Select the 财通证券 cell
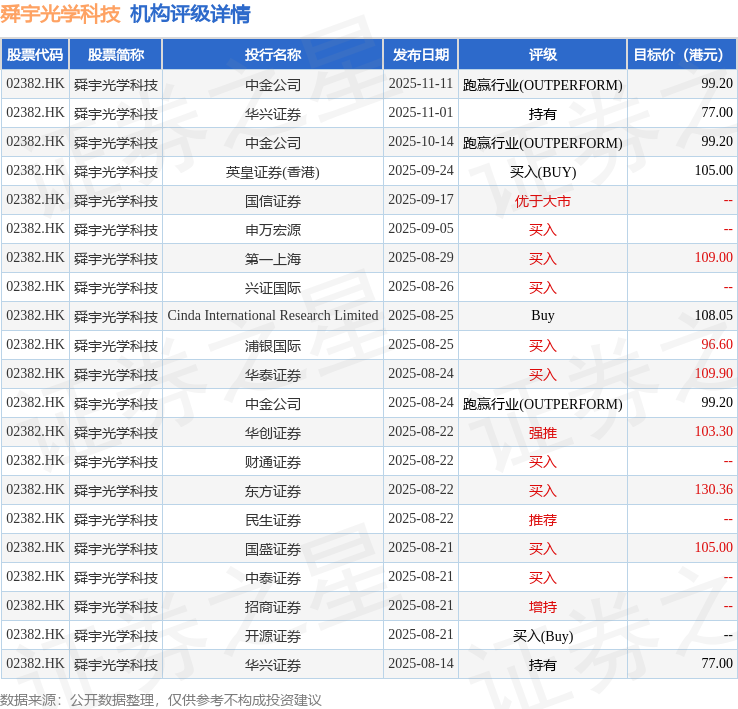738x709 pixels. tap(273, 462)
